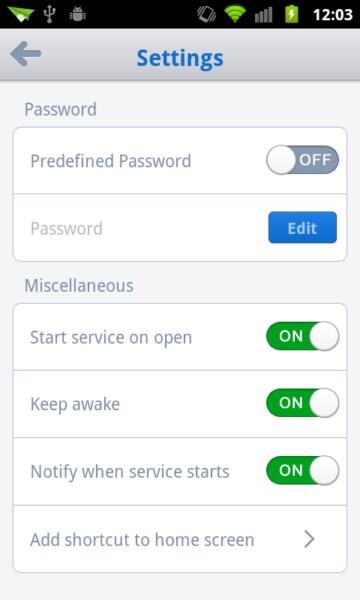Tap the cellular signal bars icon
The image size is (360, 600).
[x=264, y=15]
